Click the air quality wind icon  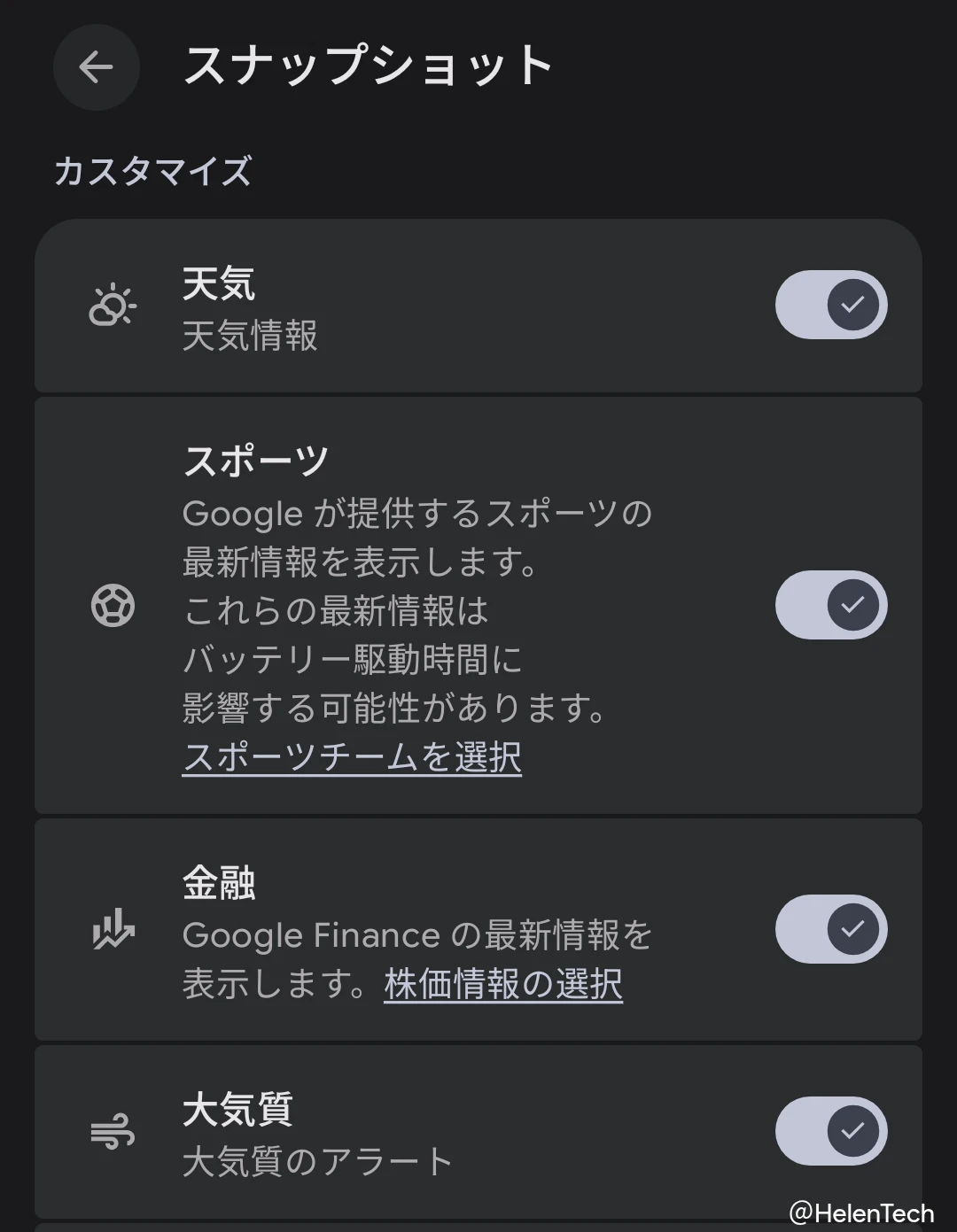pyautogui.click(x=113, y=1132)
